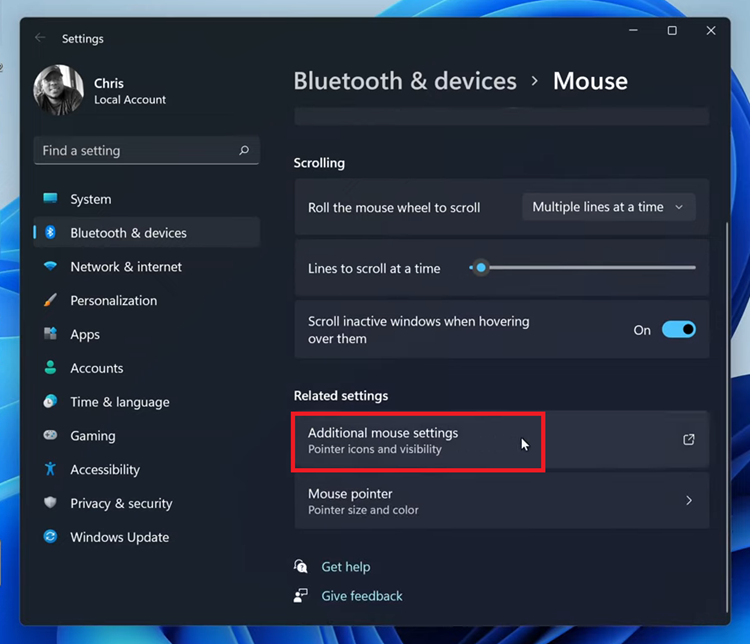
Task: Click the search magnifier icon
Action: [x=244, y=150]
